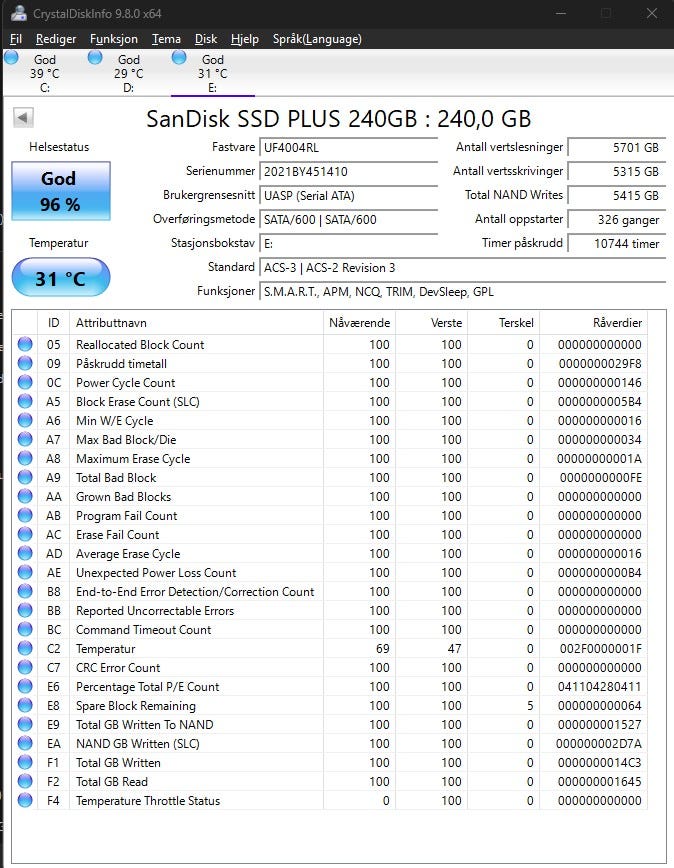Click Antall vertslesninger value 5701 GB

(x=617, y=147)
